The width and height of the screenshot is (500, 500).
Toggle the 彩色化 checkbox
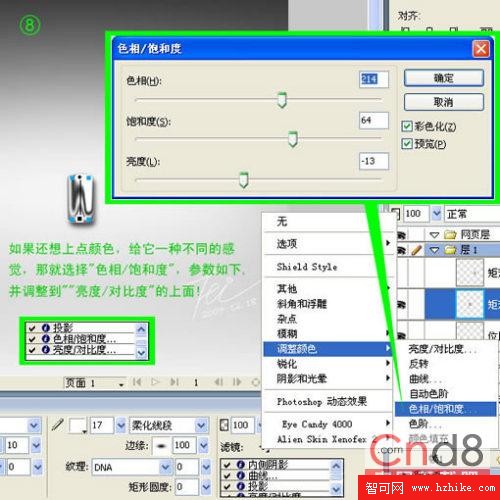[x=407, y=126]
